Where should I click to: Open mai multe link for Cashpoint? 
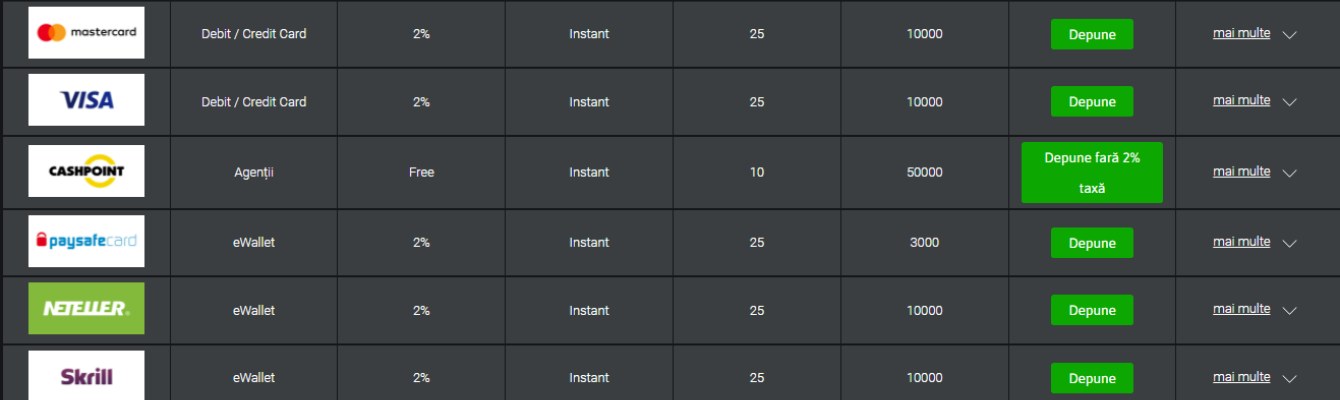(1241, 171)
